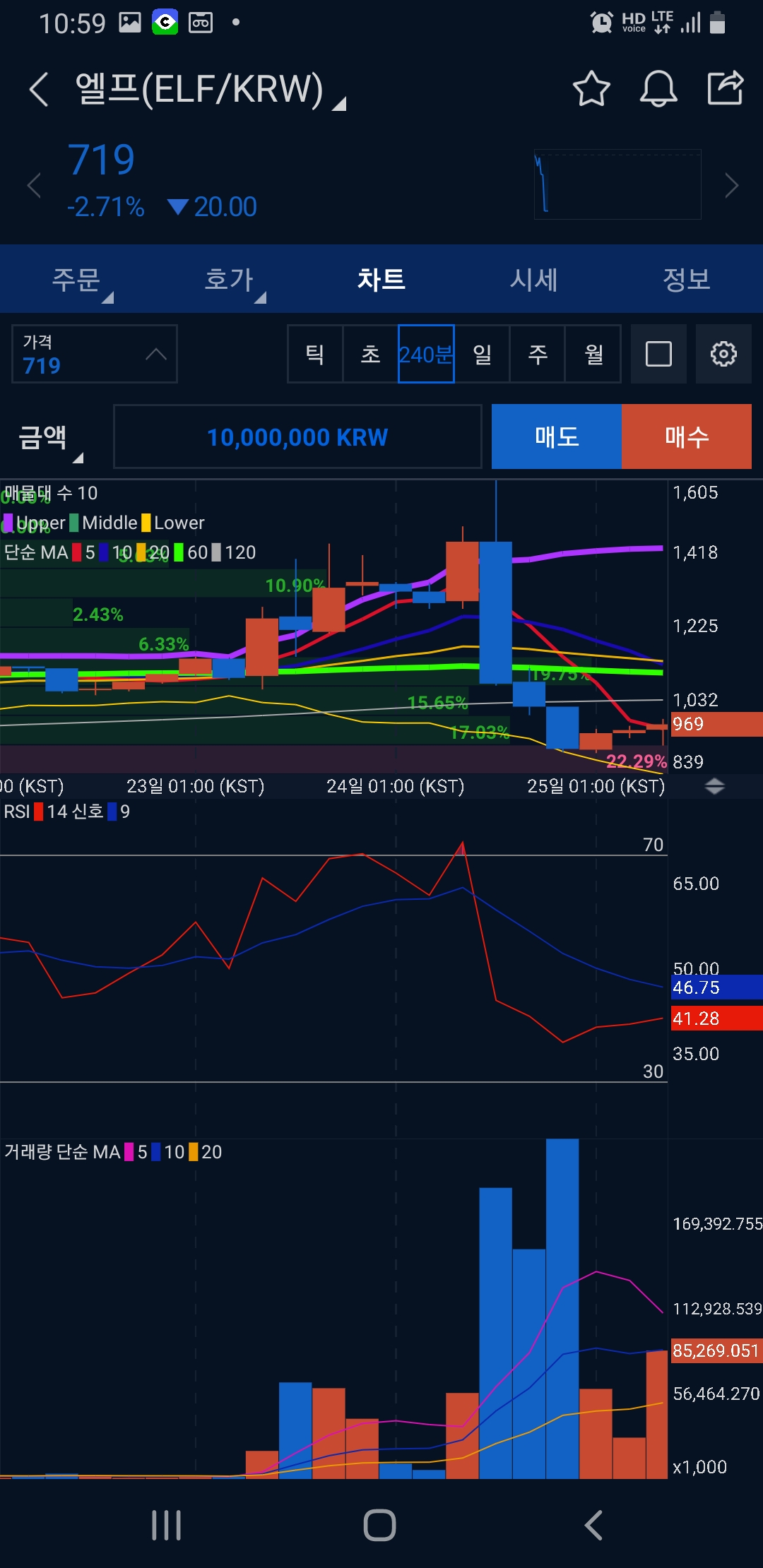This screenshot has height=1568, width=763.
Task: Open price alert bell icon
Action: (658, 89)
